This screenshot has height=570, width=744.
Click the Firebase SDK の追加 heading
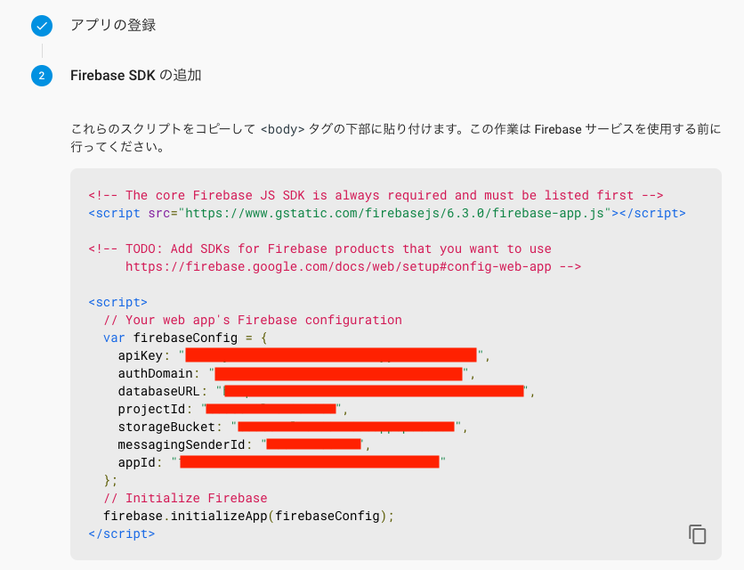pos(136,75)
